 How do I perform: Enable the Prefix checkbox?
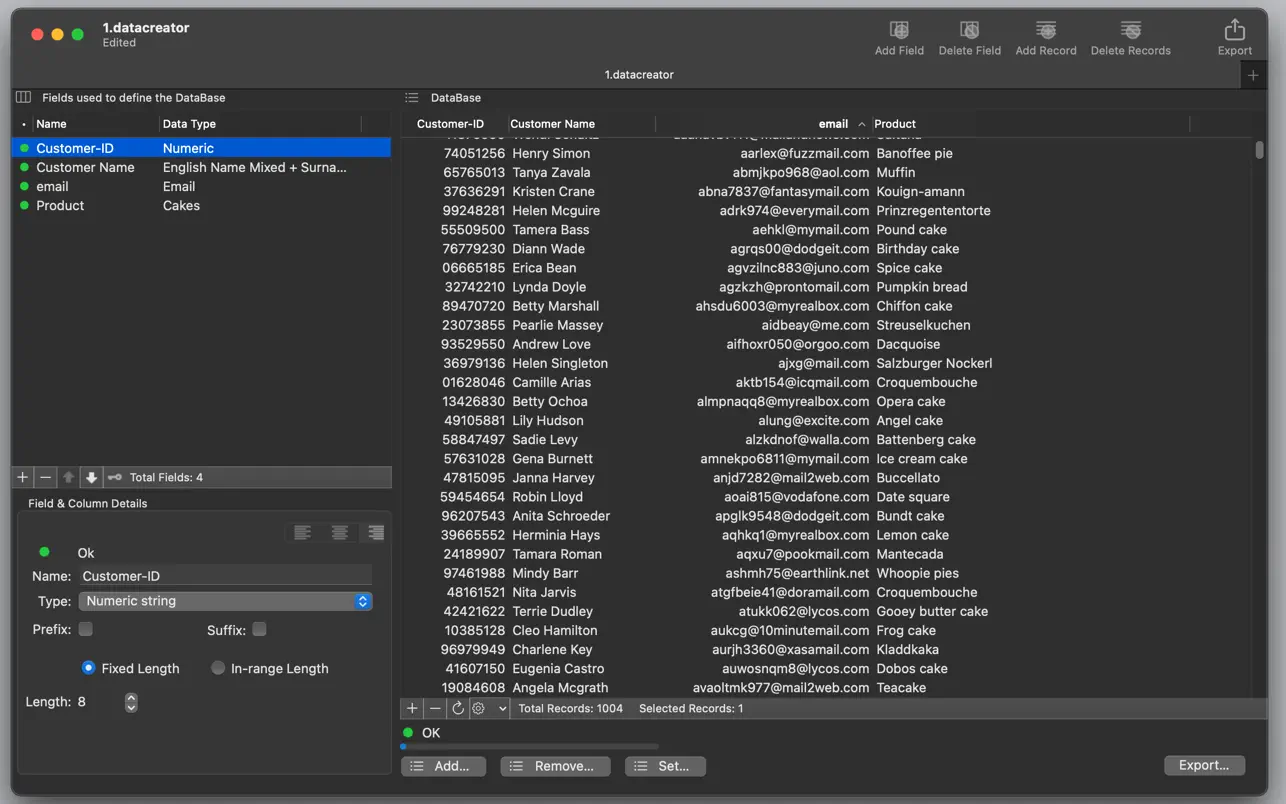pos(86,629)
